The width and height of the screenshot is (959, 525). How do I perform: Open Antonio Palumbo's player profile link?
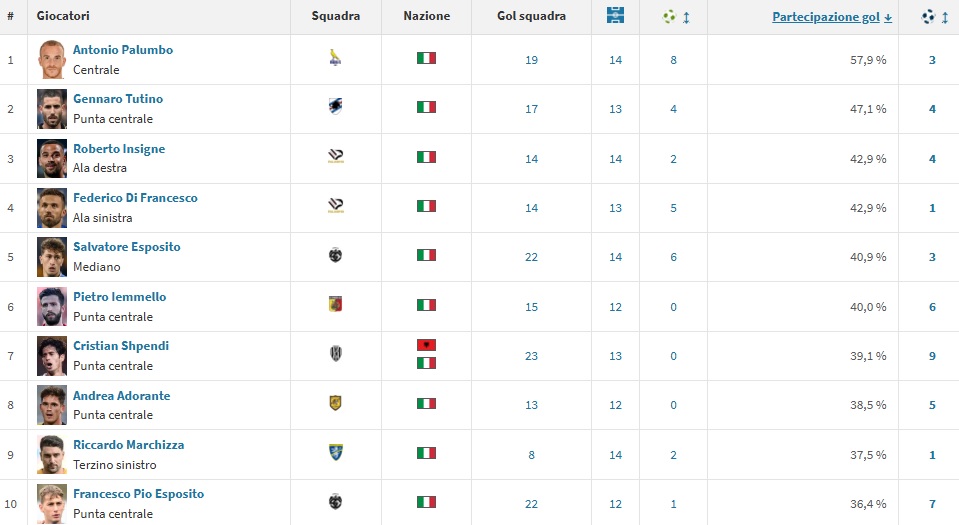pyautogui.click(x=123, y=50)
